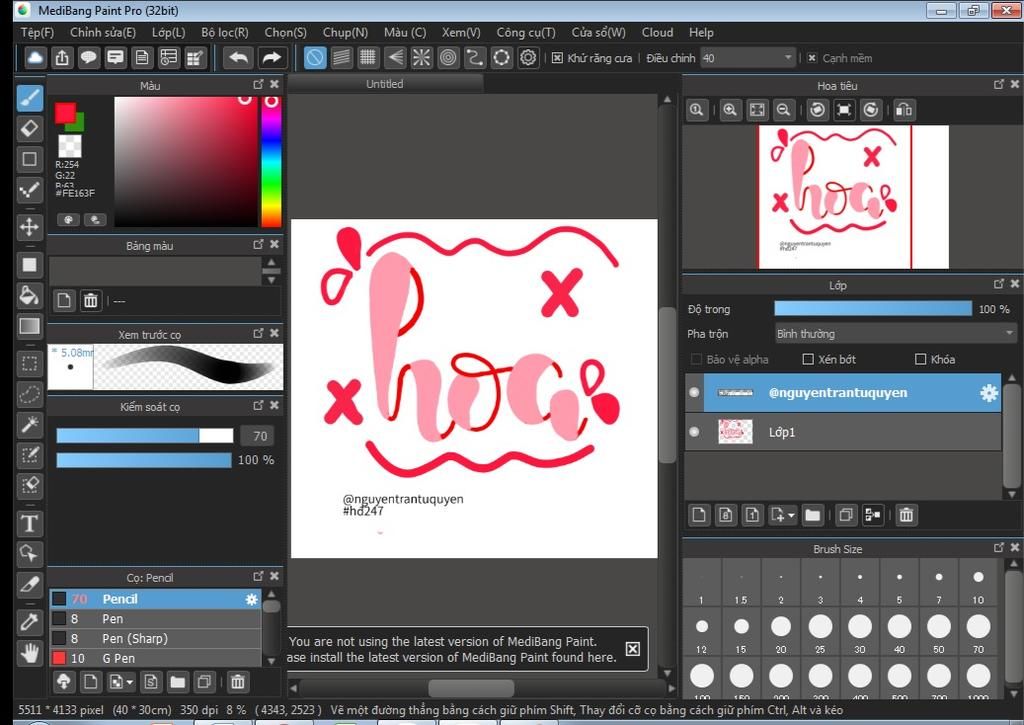Select the Pen (Sharp) brush

[155, 638]
